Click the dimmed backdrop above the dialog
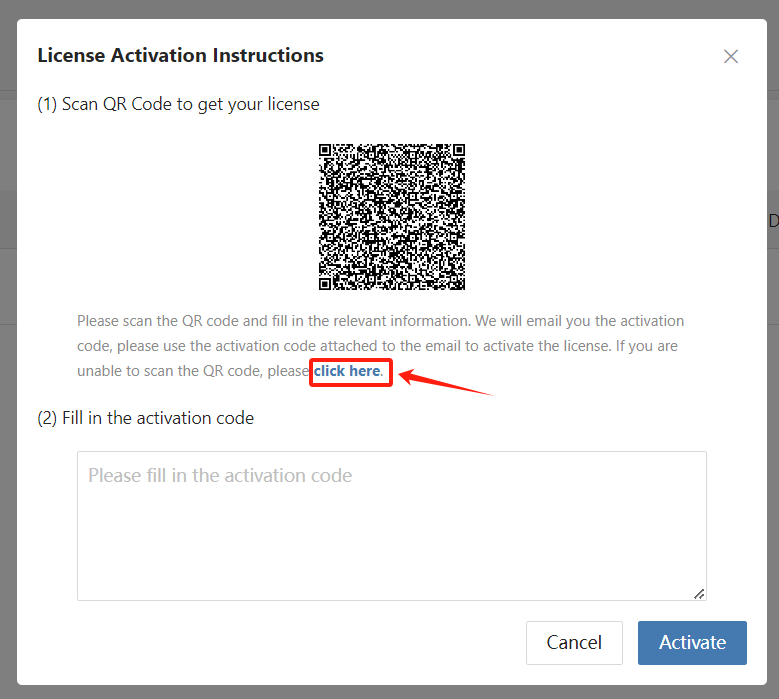 coord(390,9)
